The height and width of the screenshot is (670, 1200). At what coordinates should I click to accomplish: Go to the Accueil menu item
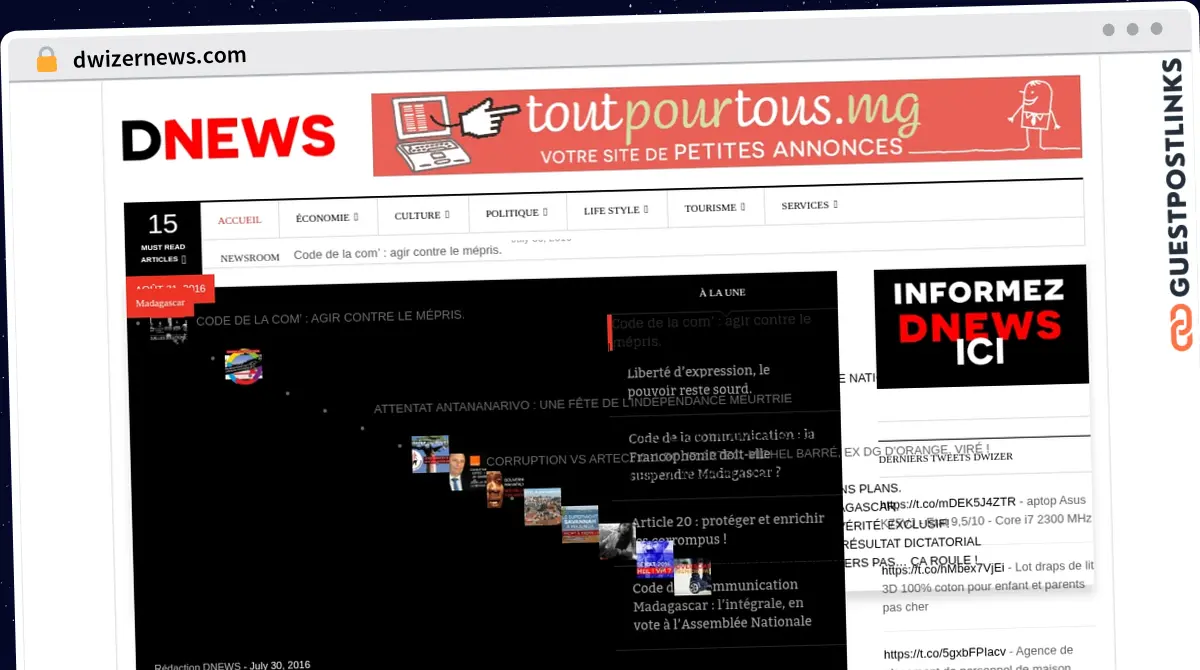coord(240,220)
